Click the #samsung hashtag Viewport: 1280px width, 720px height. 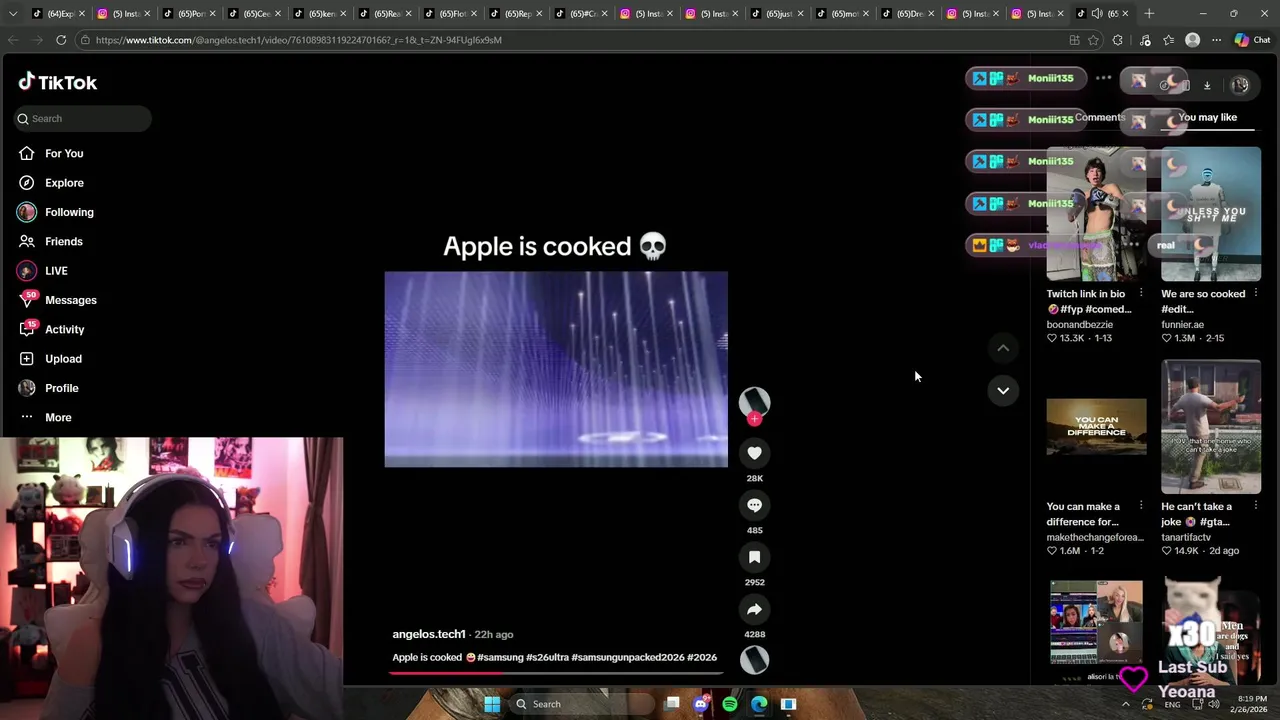coord(500,657)
